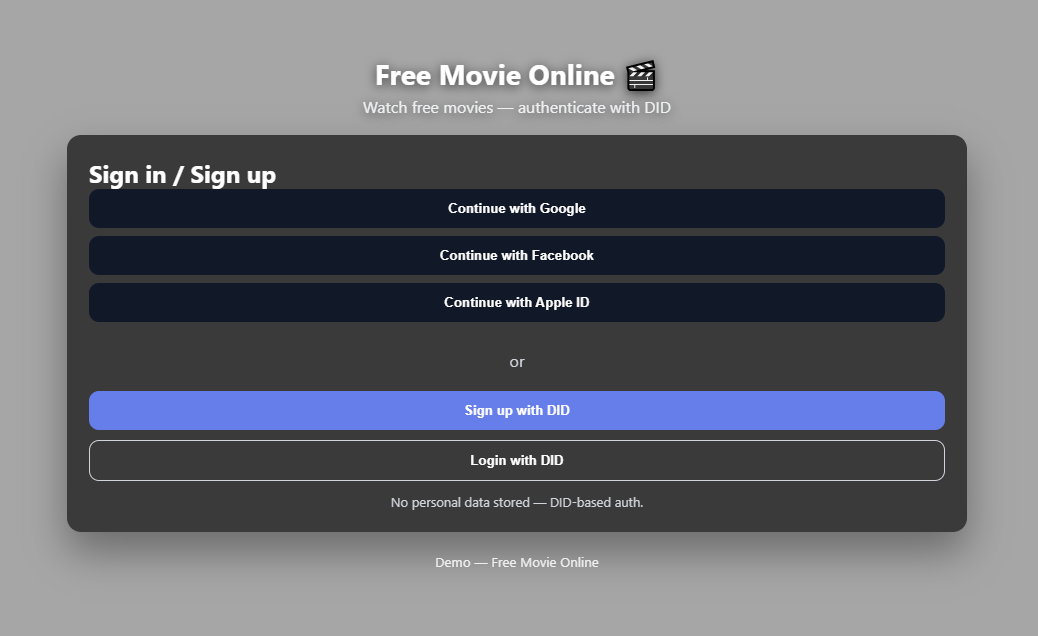Authenticate through Facebook login option
This screenshot has width=1038, height=636.
click(x=517, y=256)
